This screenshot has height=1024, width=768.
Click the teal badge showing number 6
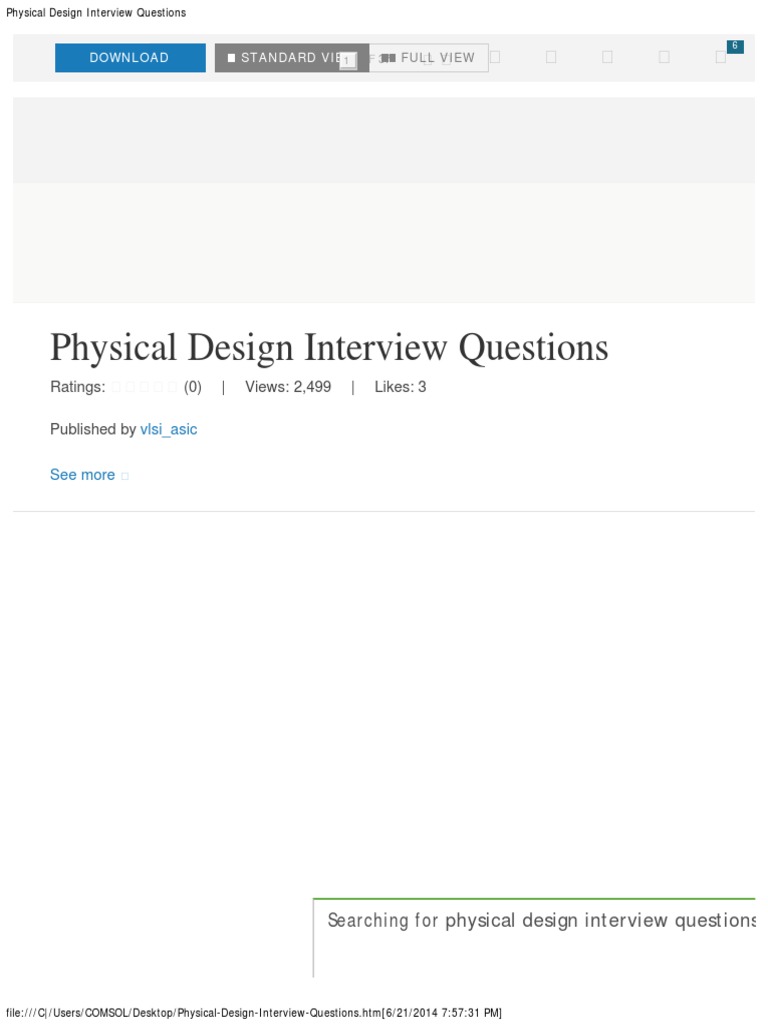coord(735,46)
